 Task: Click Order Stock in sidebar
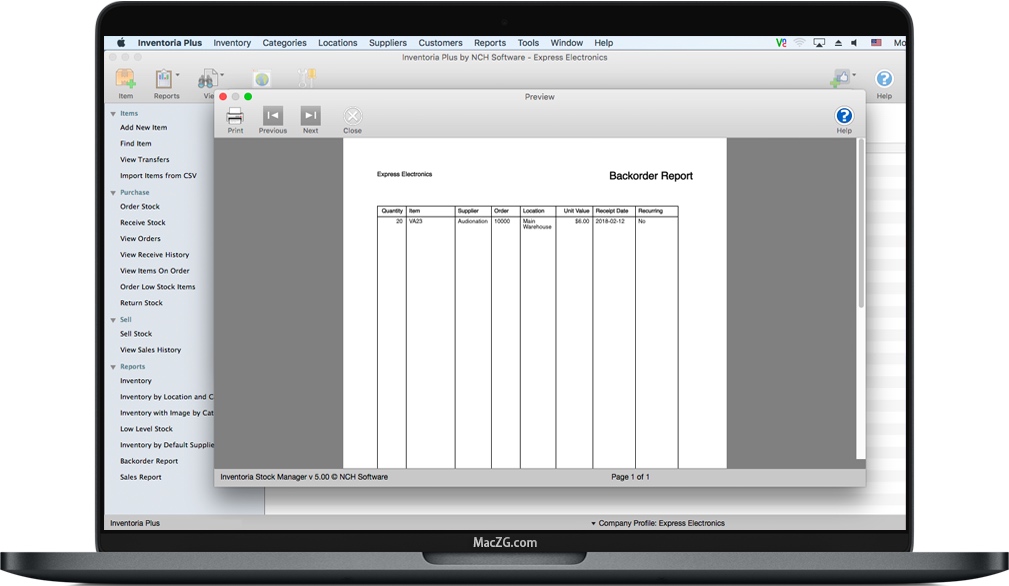click(140, 207)
